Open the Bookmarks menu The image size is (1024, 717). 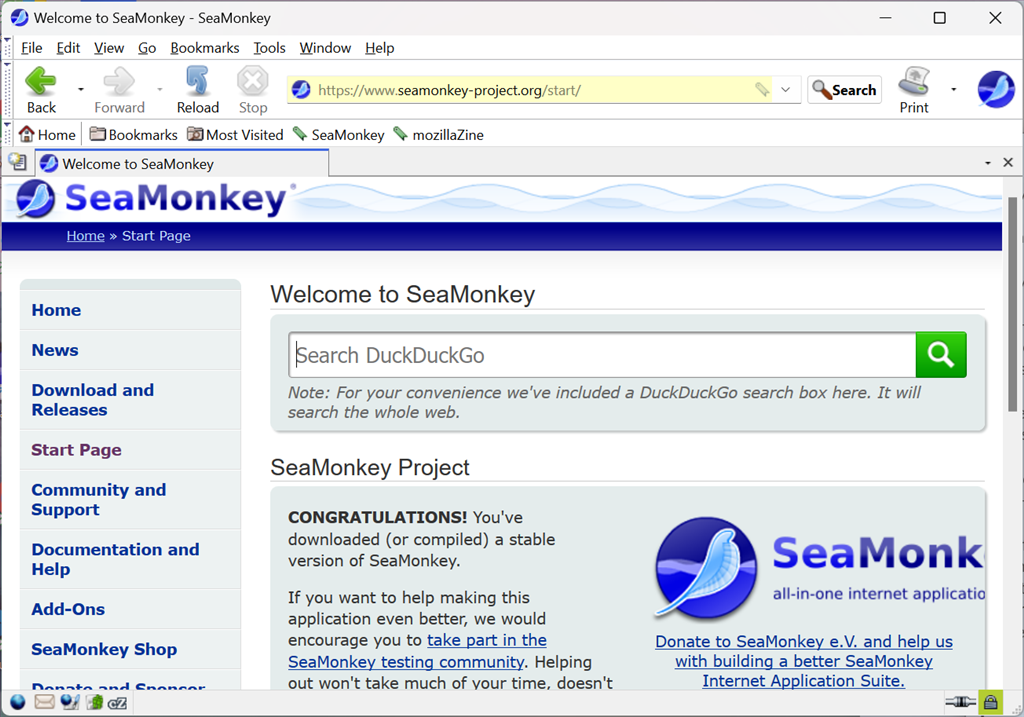click(x=204, y=48)
